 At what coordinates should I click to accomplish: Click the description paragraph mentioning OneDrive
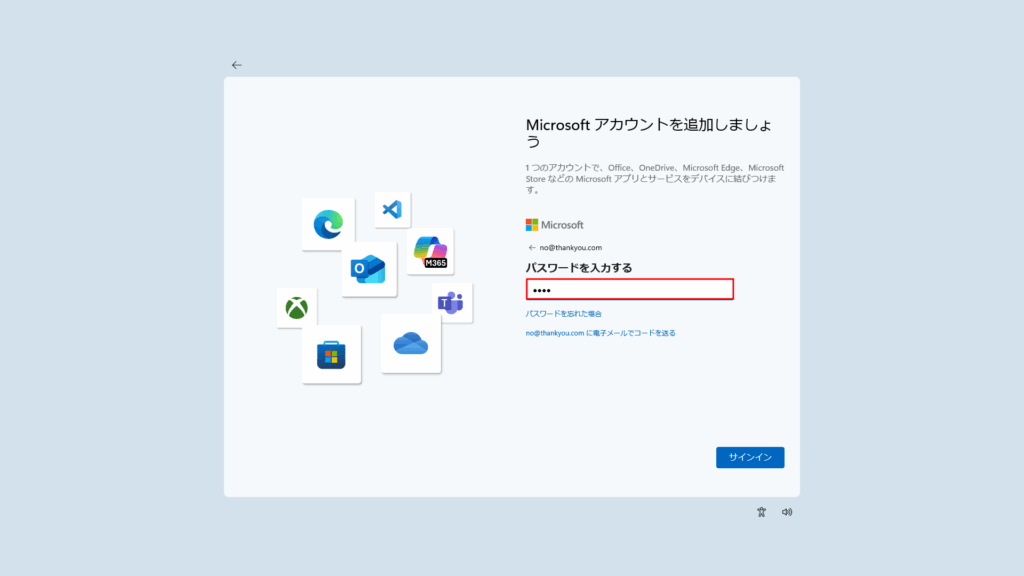pyautogui.click(x=654, y=178)
